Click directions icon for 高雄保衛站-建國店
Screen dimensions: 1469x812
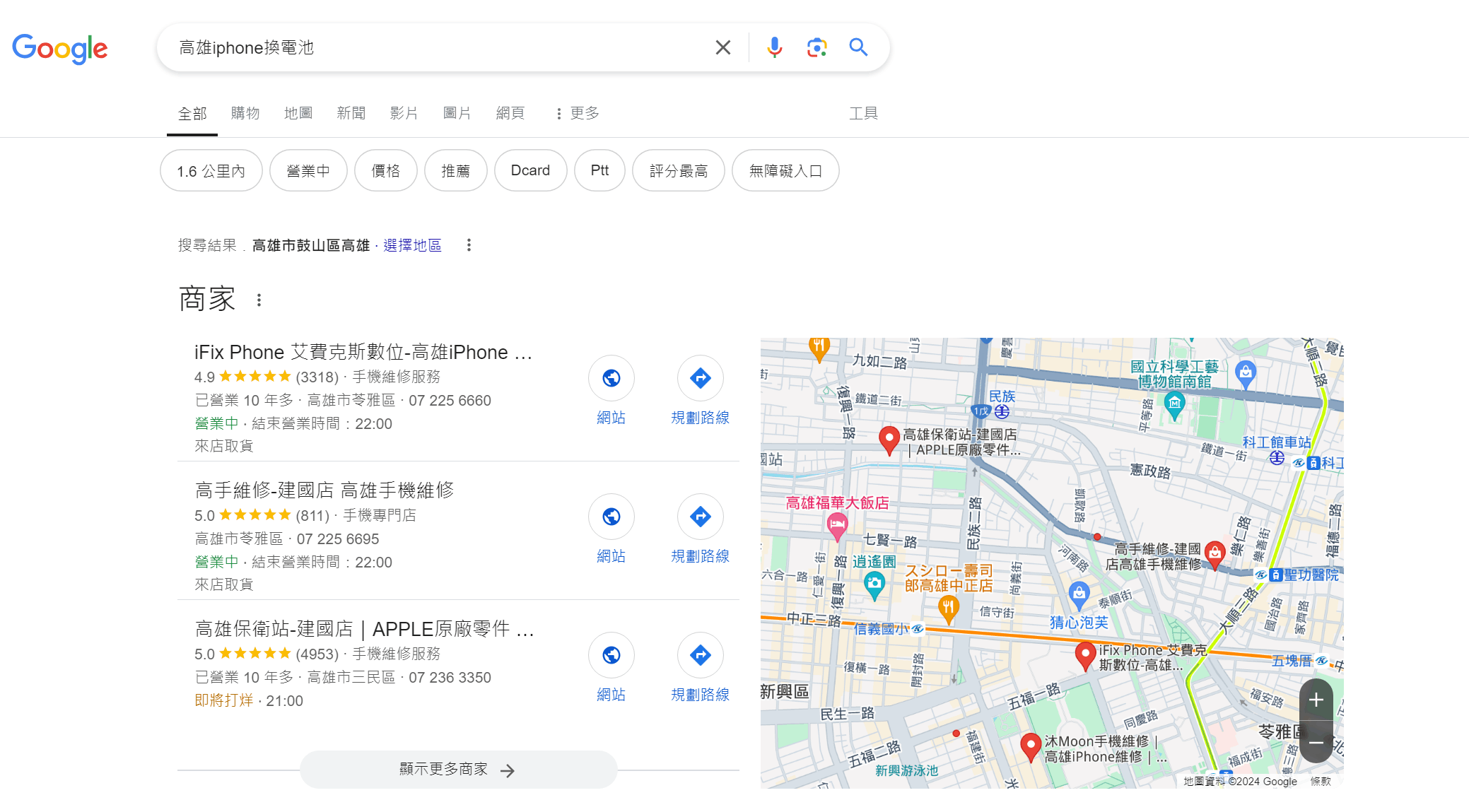[x=700, y=655]
